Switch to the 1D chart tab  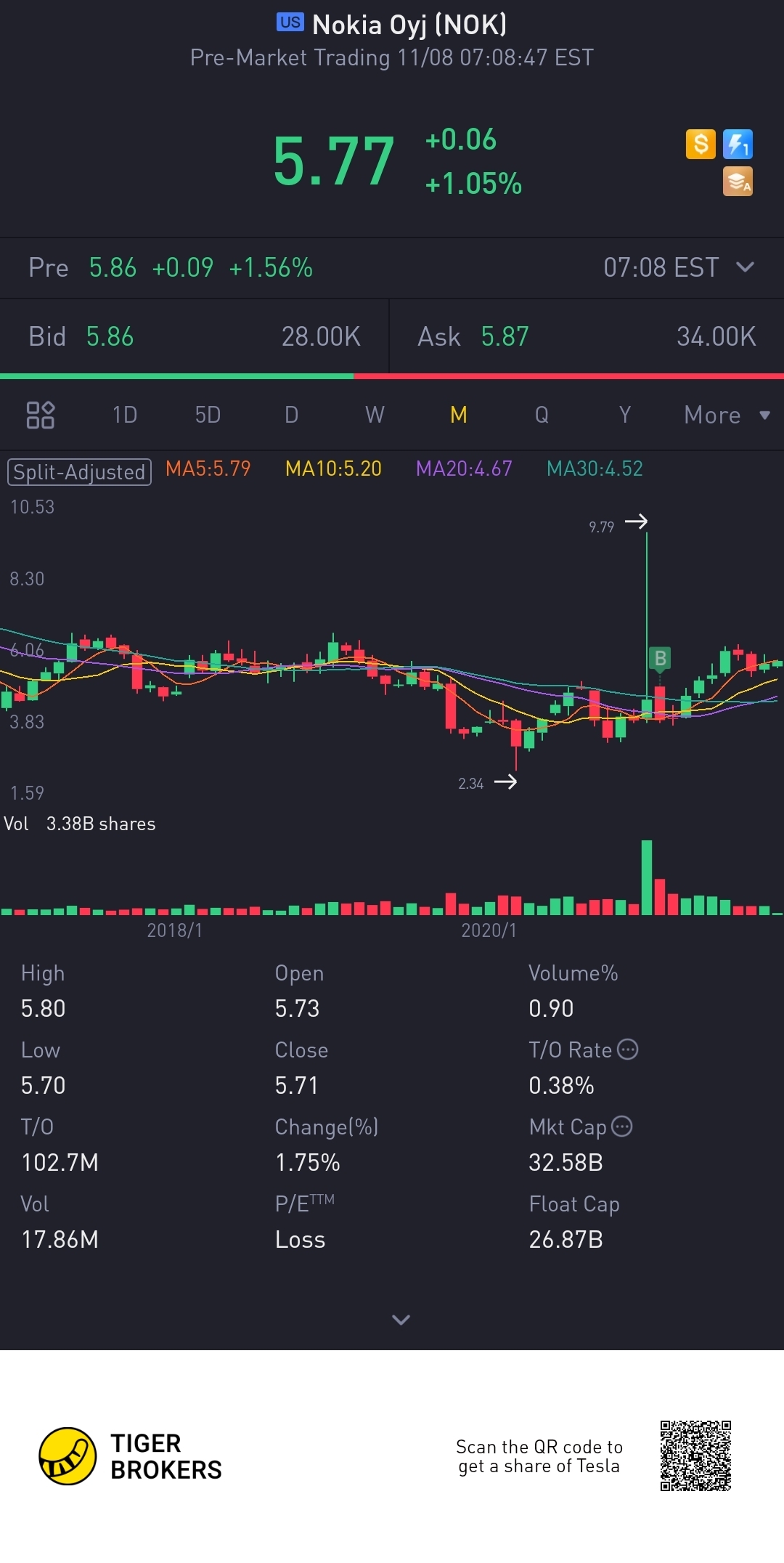[x=125, y=415]
